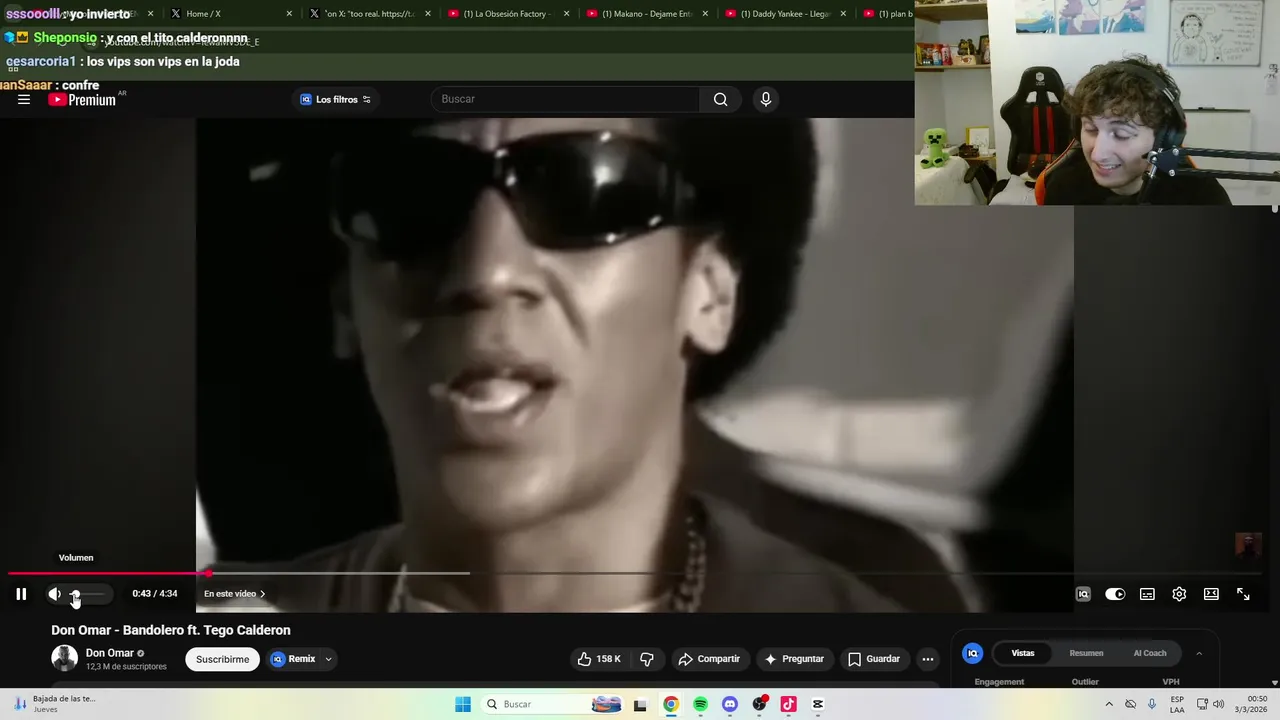Screen dimensions: 1280x720
Task: Open Discord from the taskbar
Action: pyautogui.click(x=730, y=704)
